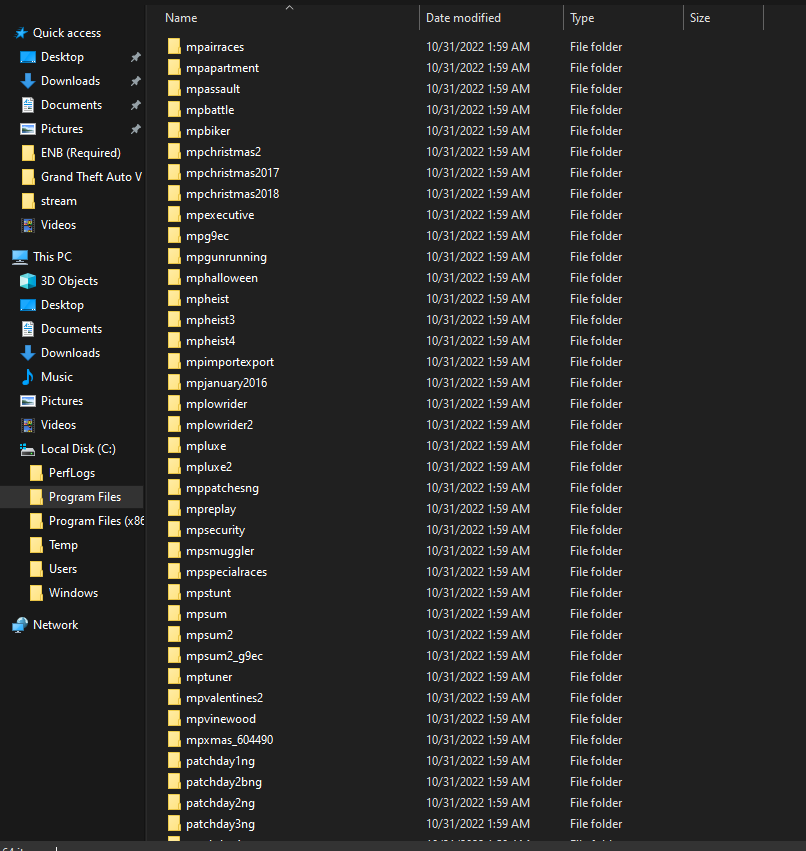
Task: Click the pin icon next to Documents
Action: (136, 105)
